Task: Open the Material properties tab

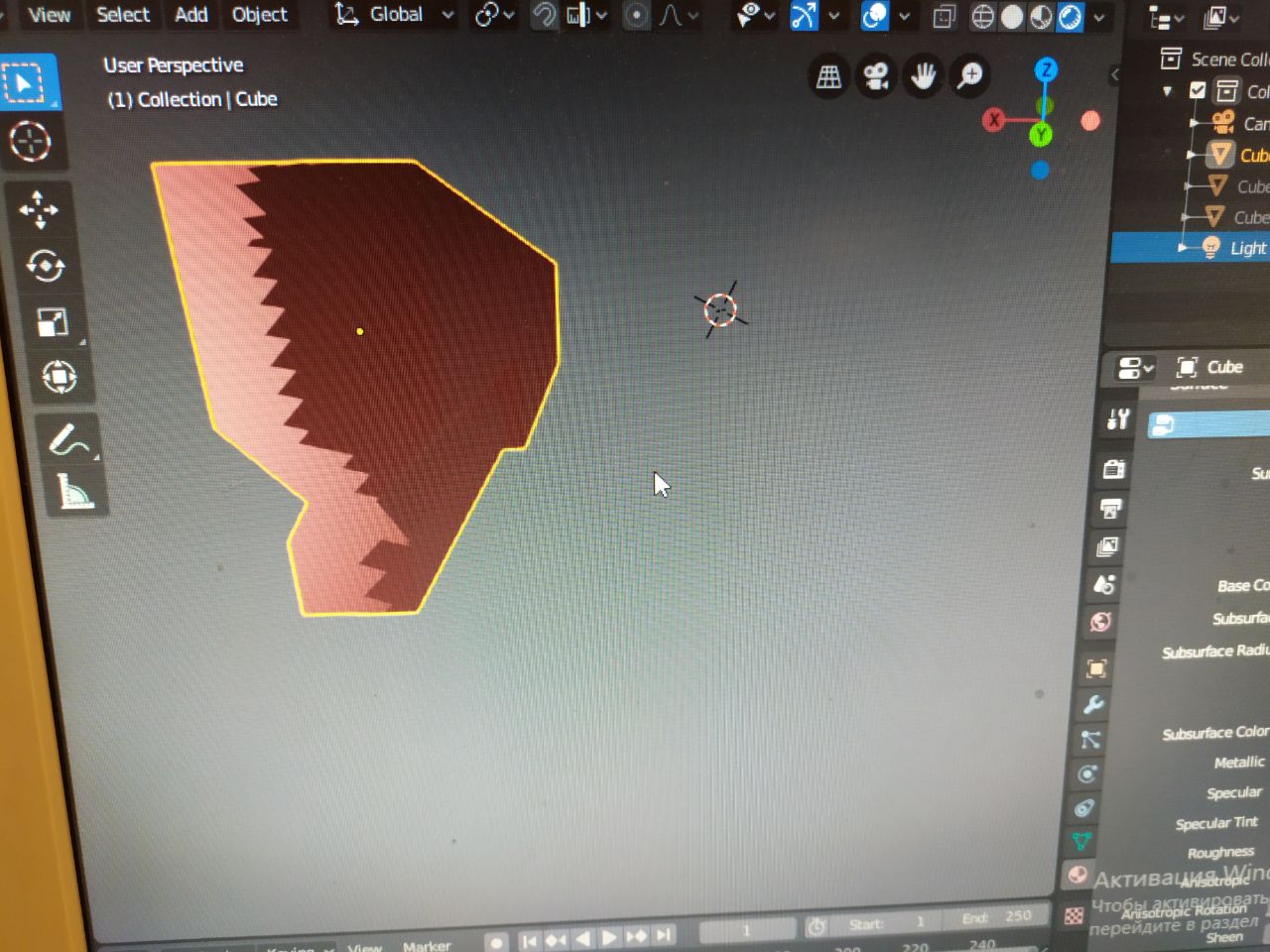Action: coord(1078,875)
